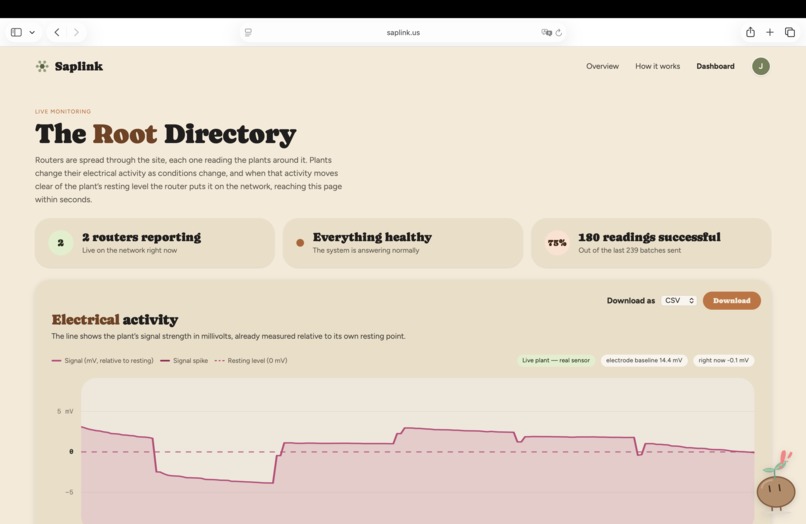The image size is (806, 524).
Task: Toggle Signal (mV, relative to resting) legend
Action: [102, 360]
